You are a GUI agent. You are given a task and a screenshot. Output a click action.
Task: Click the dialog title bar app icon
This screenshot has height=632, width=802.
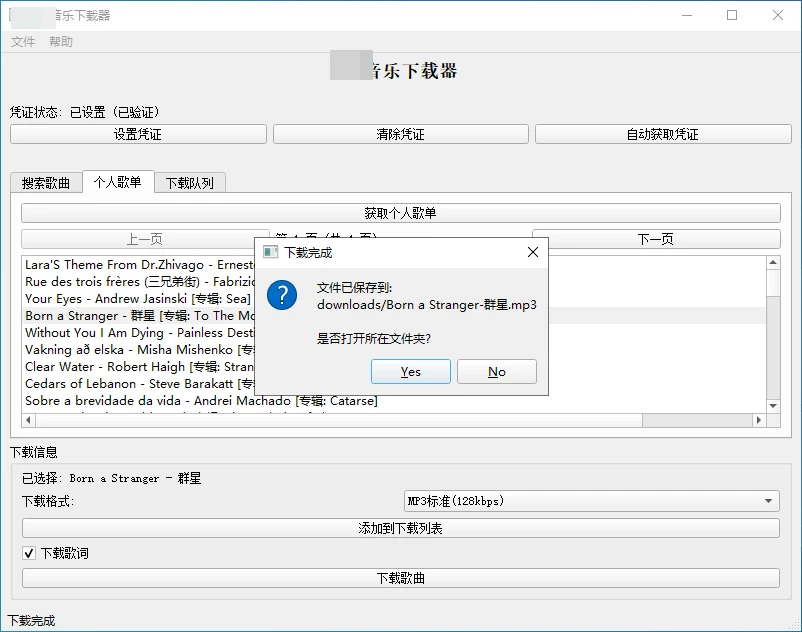click(270, 252)
